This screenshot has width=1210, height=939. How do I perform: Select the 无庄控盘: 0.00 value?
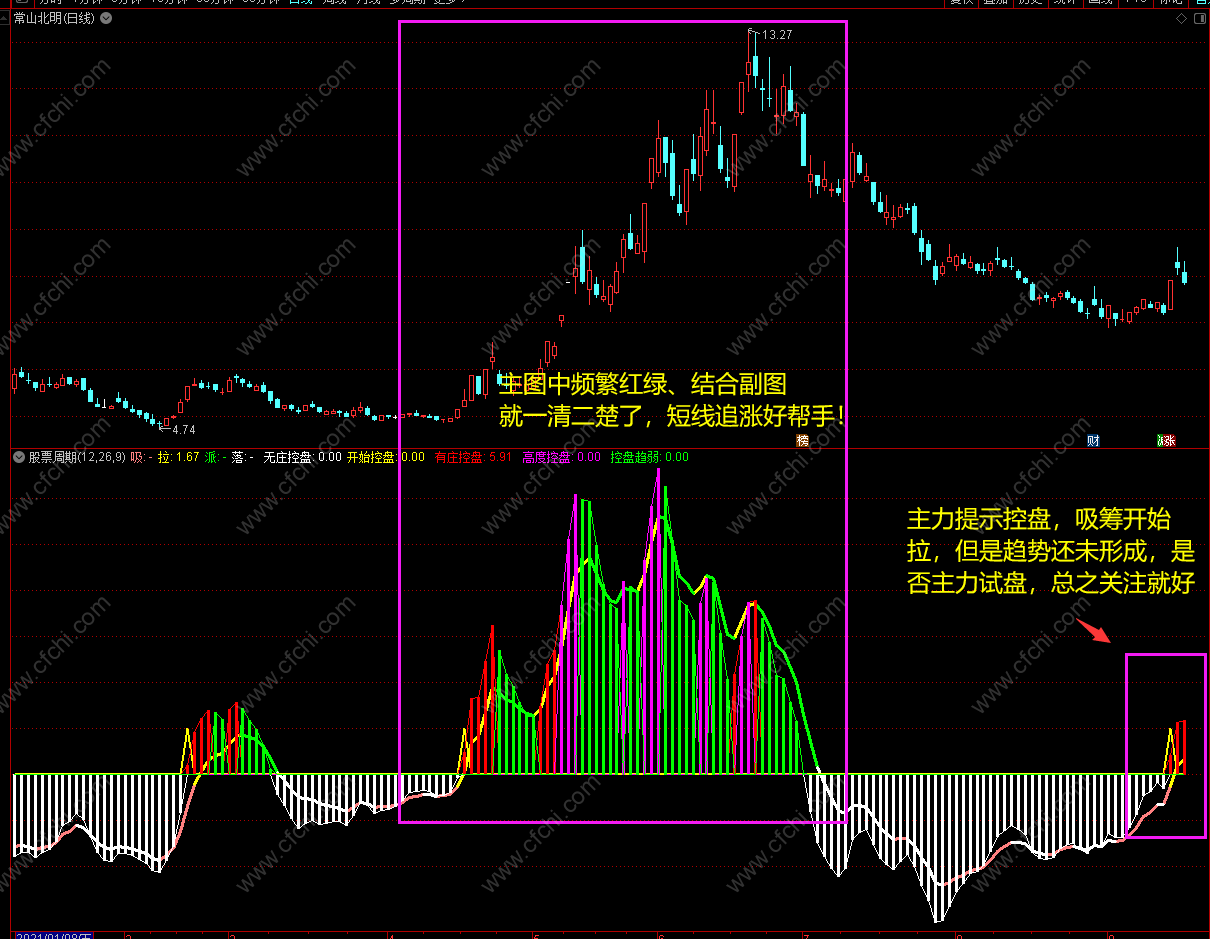click(303, 457)
